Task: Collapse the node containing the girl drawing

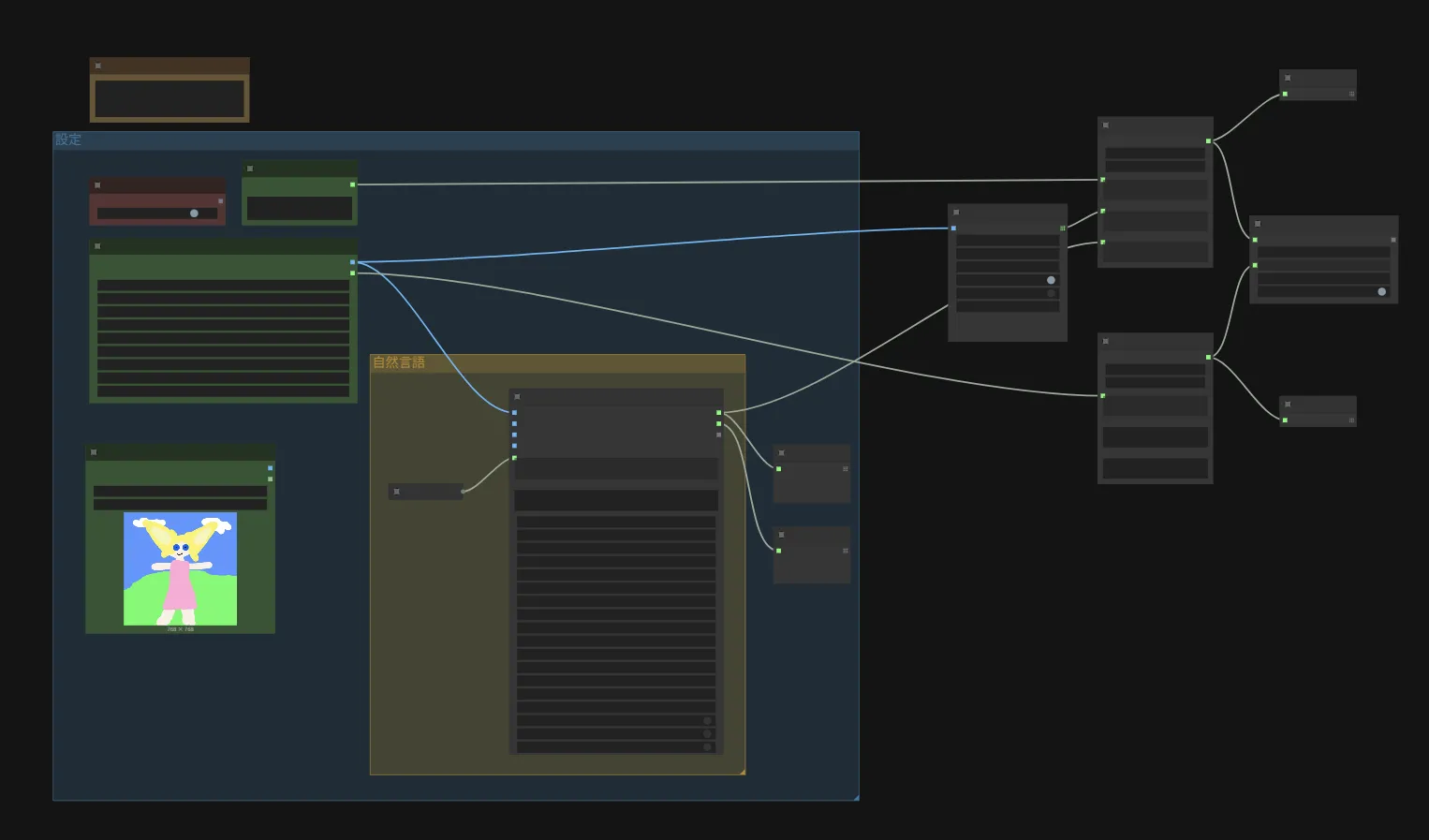Action: (94, 452)
